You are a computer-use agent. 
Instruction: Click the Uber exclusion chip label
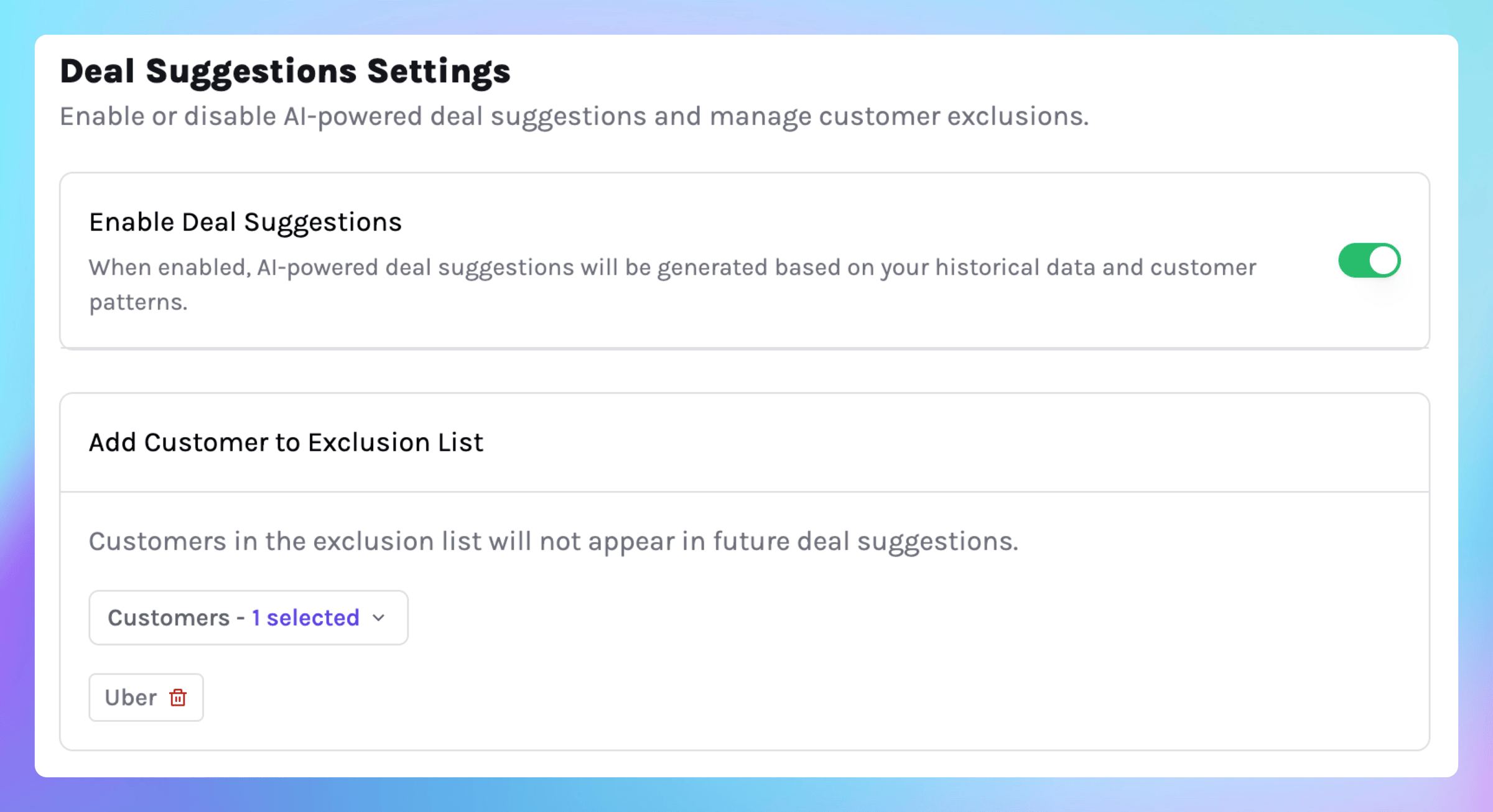pos(131,698)
